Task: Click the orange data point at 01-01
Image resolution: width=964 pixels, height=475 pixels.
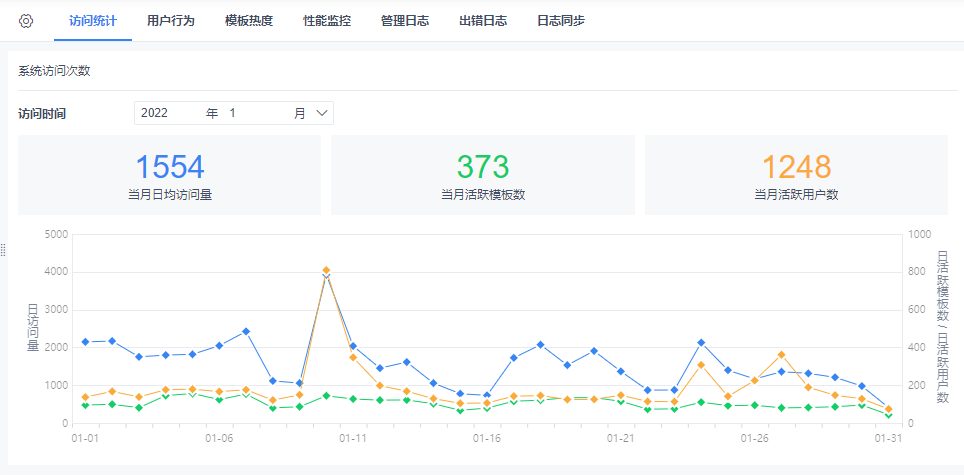Action: pyautogui.click(x=85, y=397)
